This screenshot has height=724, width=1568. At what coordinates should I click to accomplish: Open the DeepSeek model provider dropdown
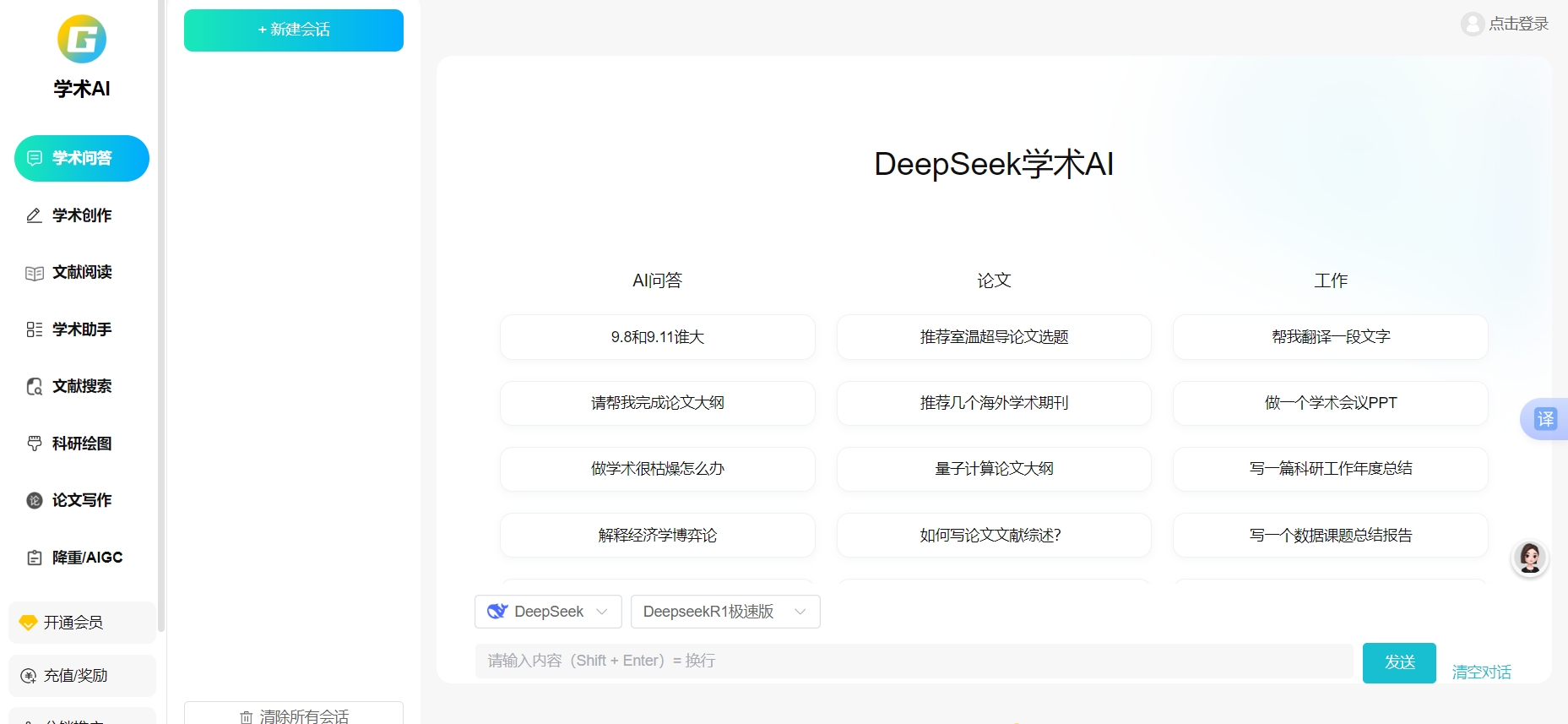548,612
